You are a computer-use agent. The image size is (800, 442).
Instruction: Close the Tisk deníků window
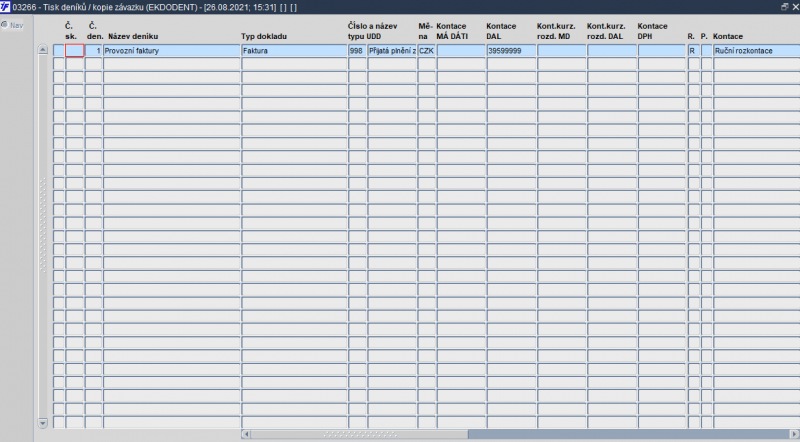pos(794,7)
